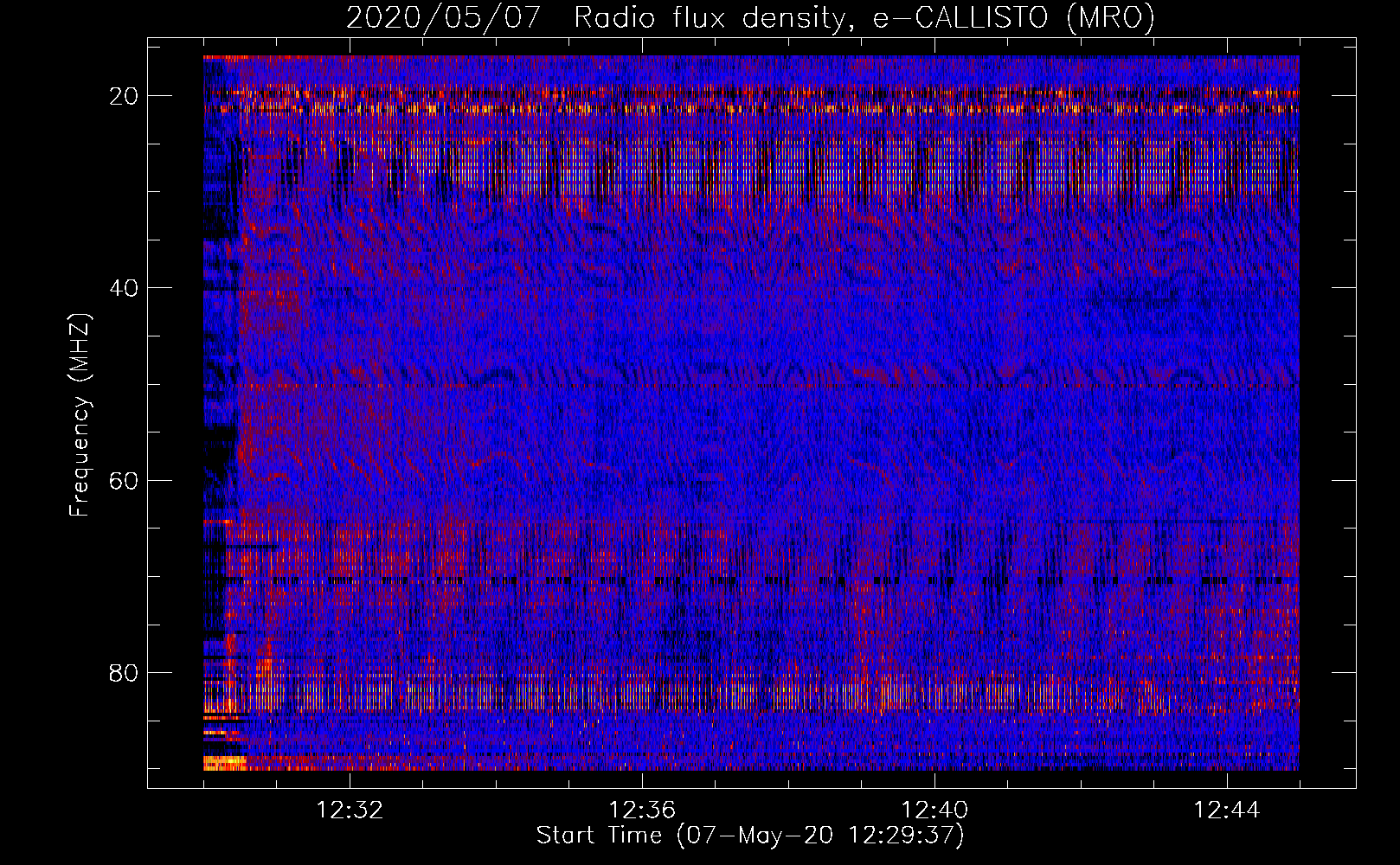The image size is (1400, 865).
Task: Click the "40" frequency tick label
Action: point(125,288)
